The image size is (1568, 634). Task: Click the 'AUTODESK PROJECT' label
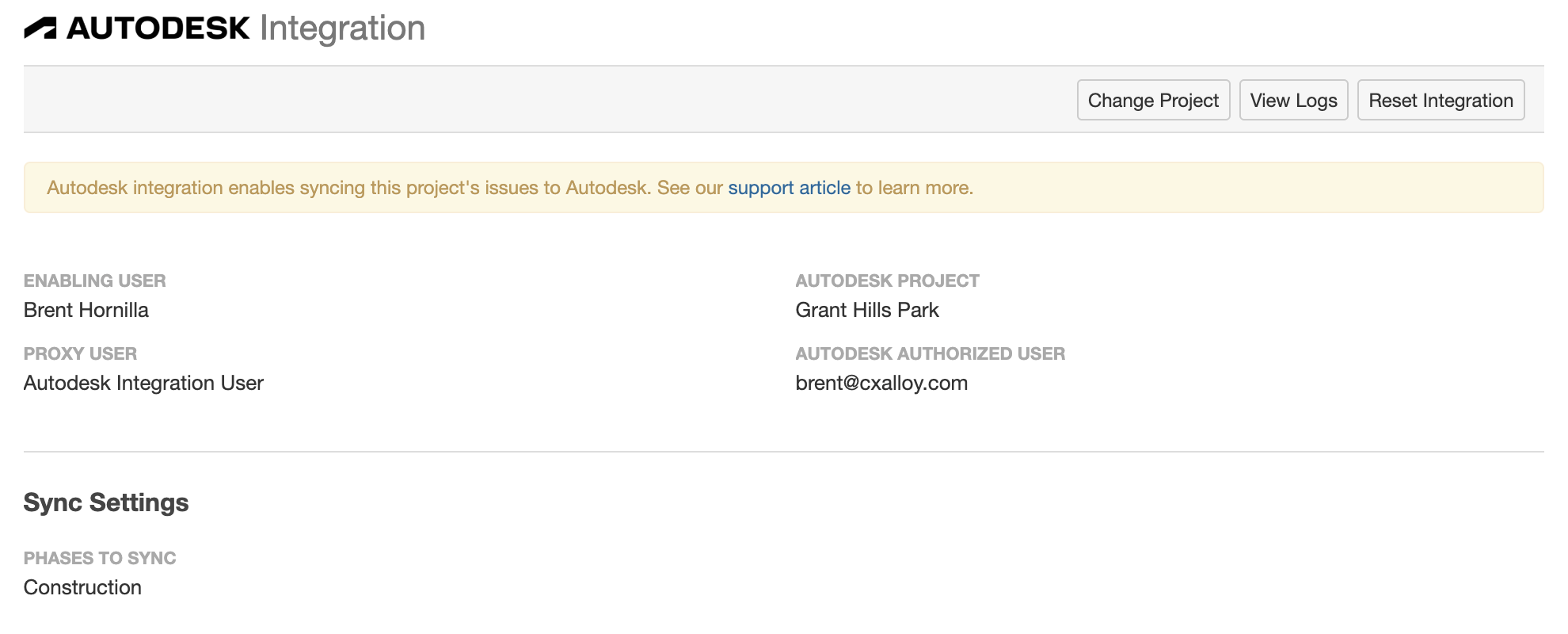click(887, 281)
